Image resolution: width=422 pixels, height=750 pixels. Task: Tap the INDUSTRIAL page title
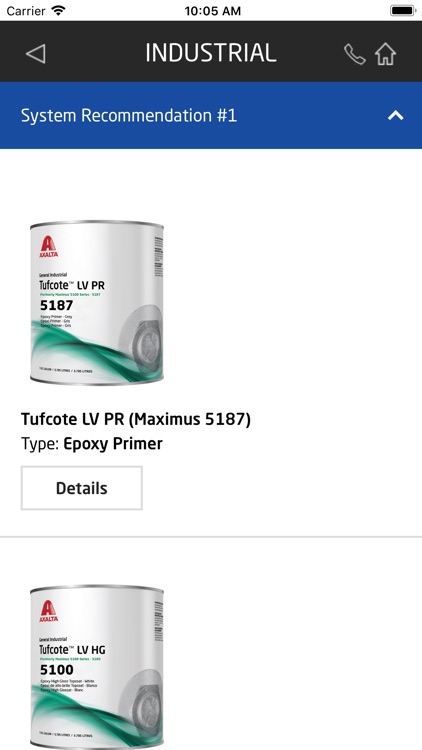point(211,53)
